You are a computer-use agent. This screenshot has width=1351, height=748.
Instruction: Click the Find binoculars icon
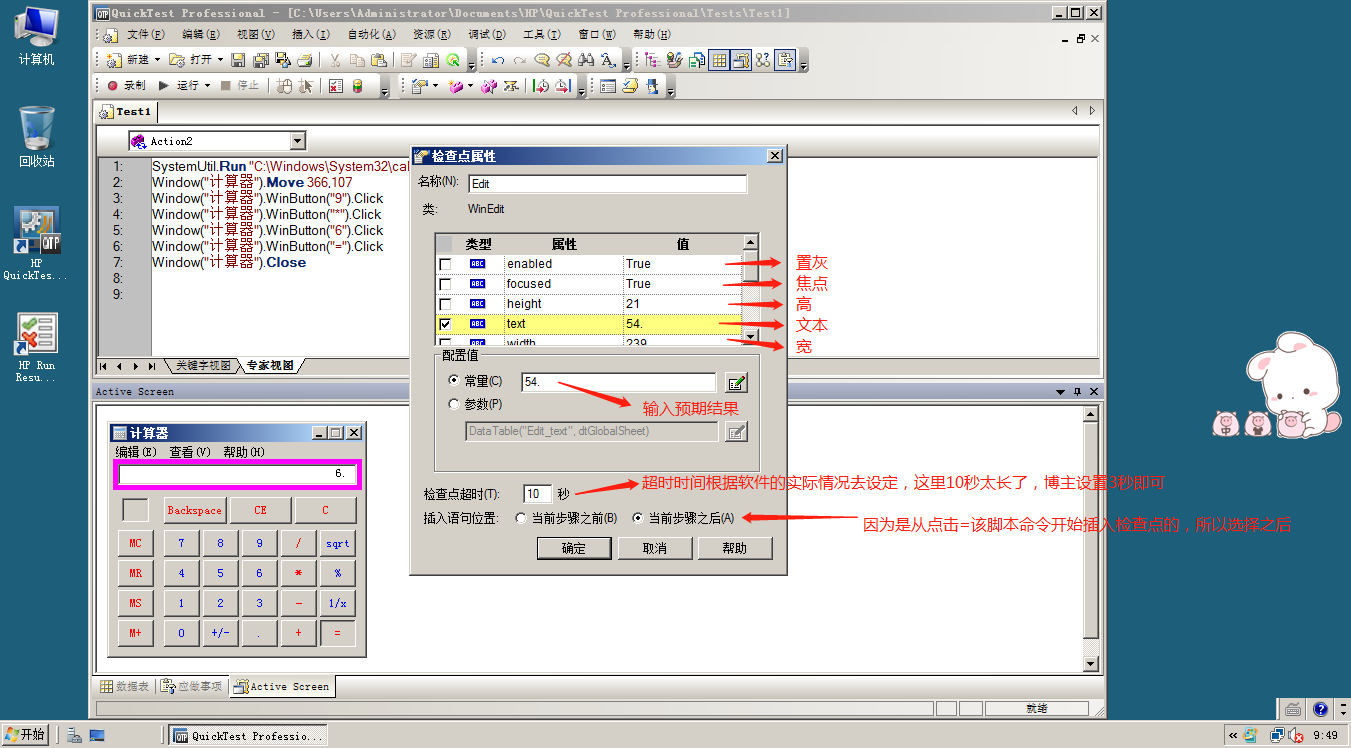point(586,60)
